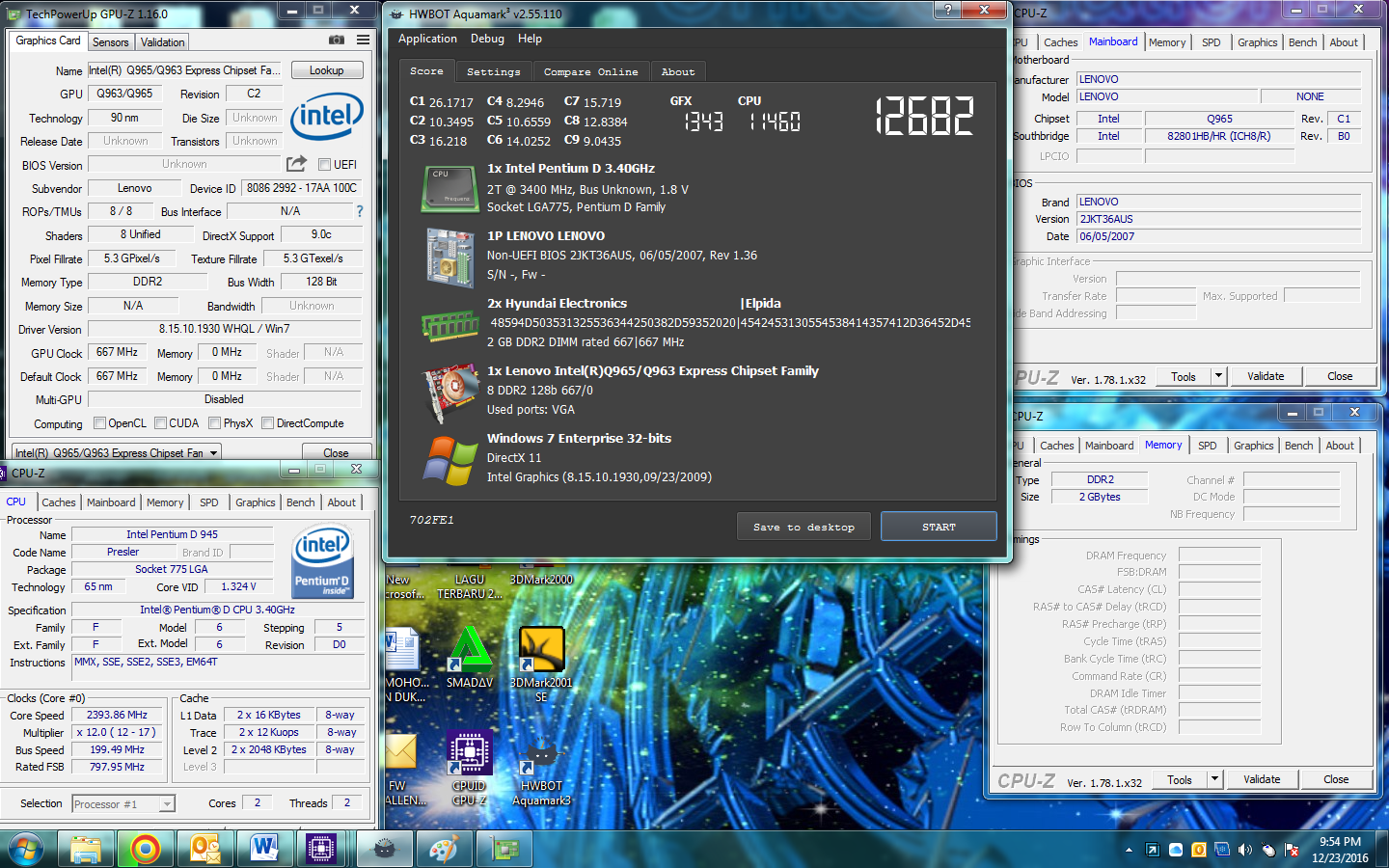
Task: Click the Windows Start orb
Action: coord(26,849)
